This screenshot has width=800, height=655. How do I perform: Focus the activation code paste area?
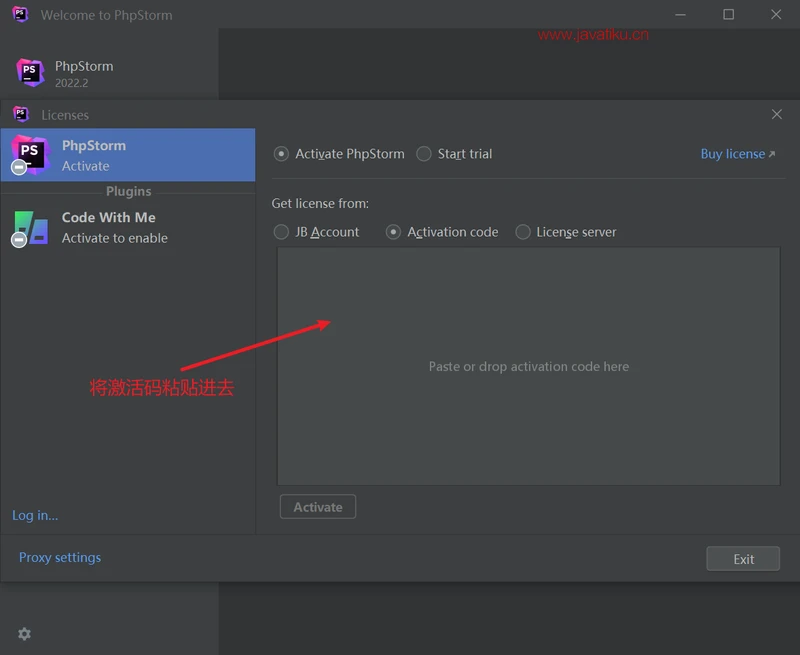[x=528, y=366]
